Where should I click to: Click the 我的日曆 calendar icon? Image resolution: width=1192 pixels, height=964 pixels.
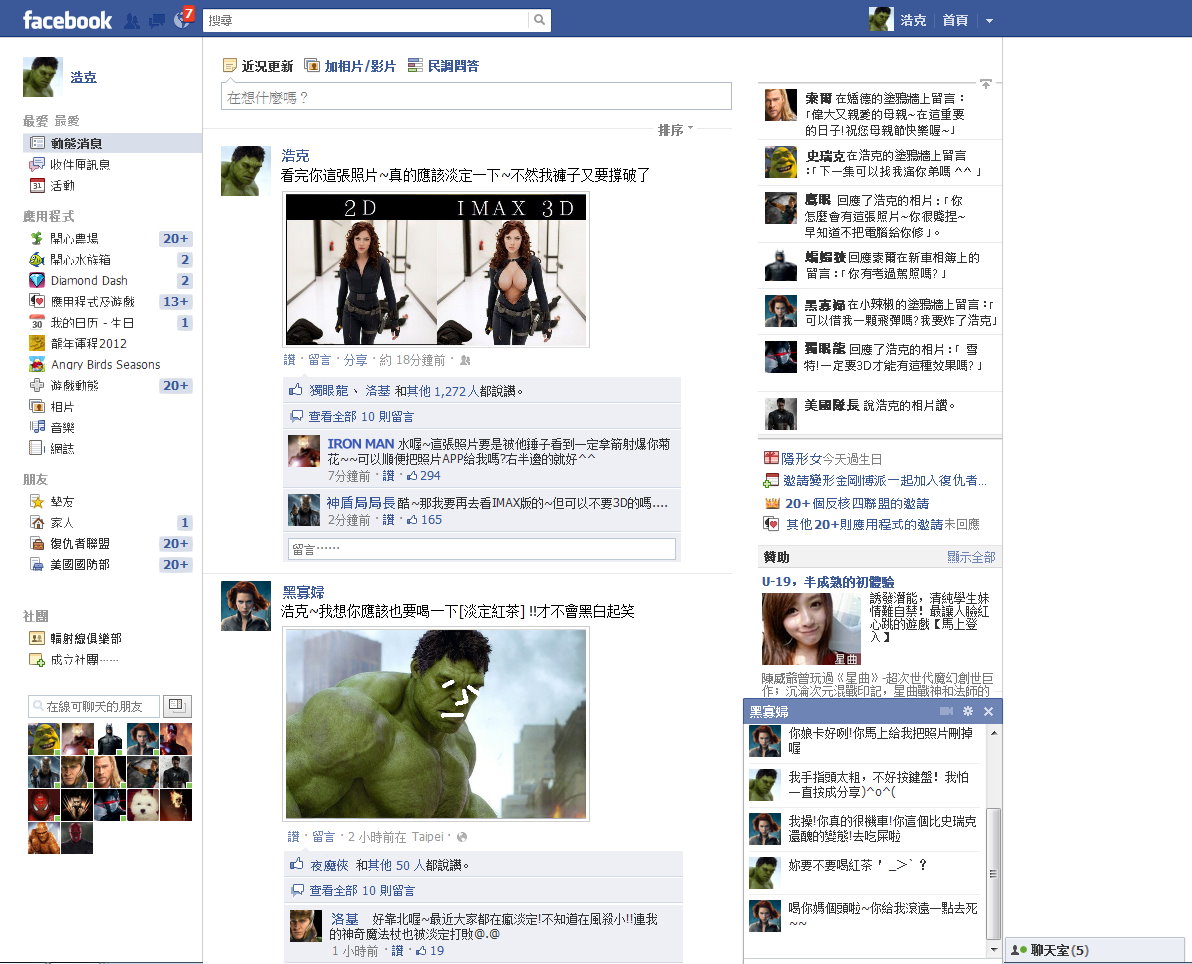tap(36, 322)
